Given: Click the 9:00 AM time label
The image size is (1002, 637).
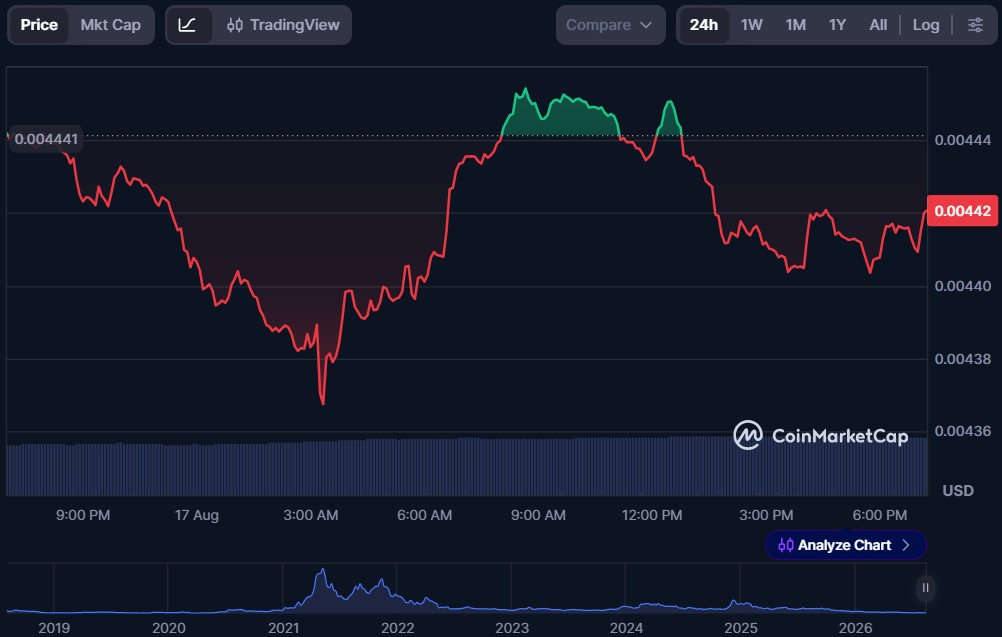Looking at the screenshot, I should pyautogui.click(x=538, y=515).
